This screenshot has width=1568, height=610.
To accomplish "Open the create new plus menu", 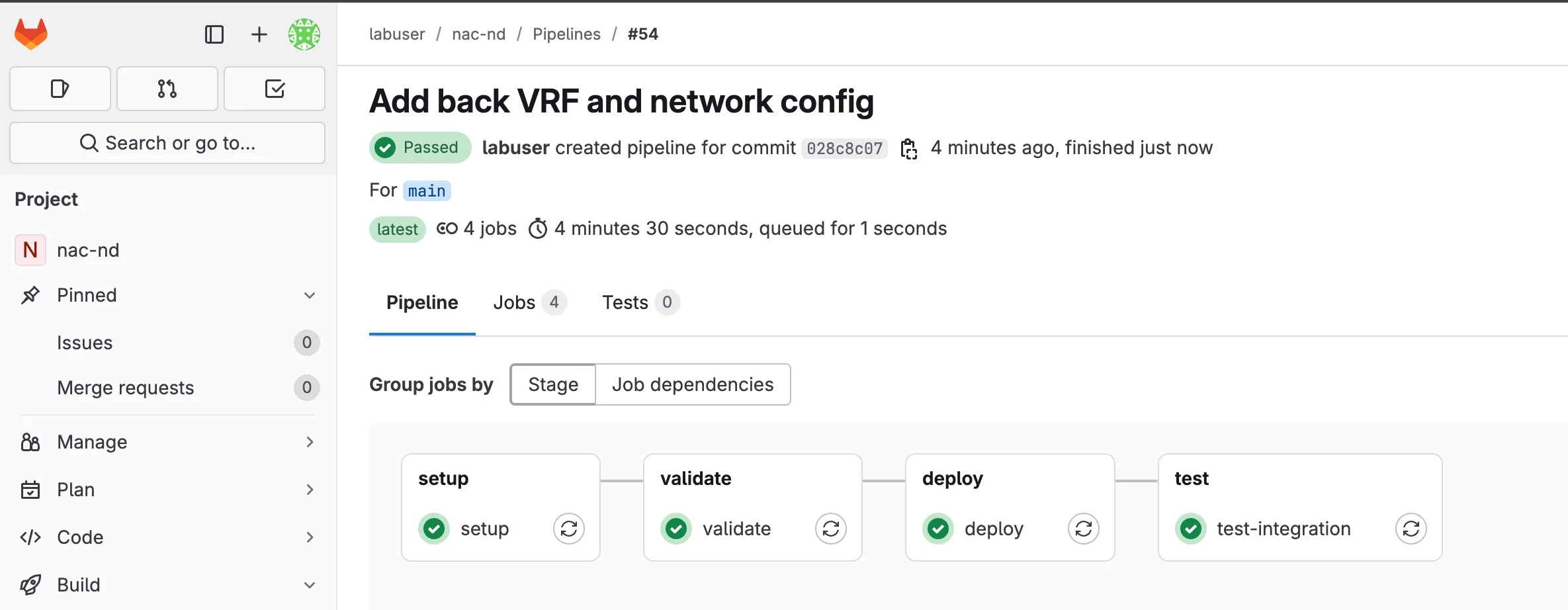I will (259, 34).
